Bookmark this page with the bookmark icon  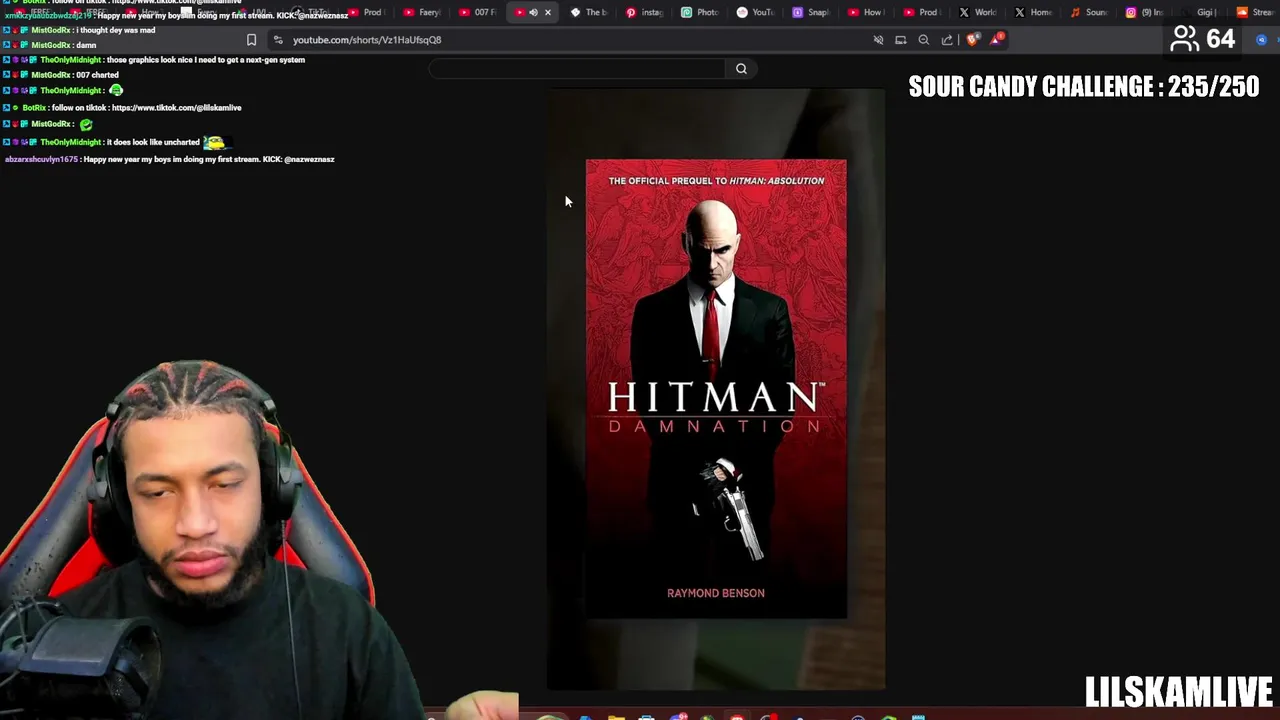251,40
